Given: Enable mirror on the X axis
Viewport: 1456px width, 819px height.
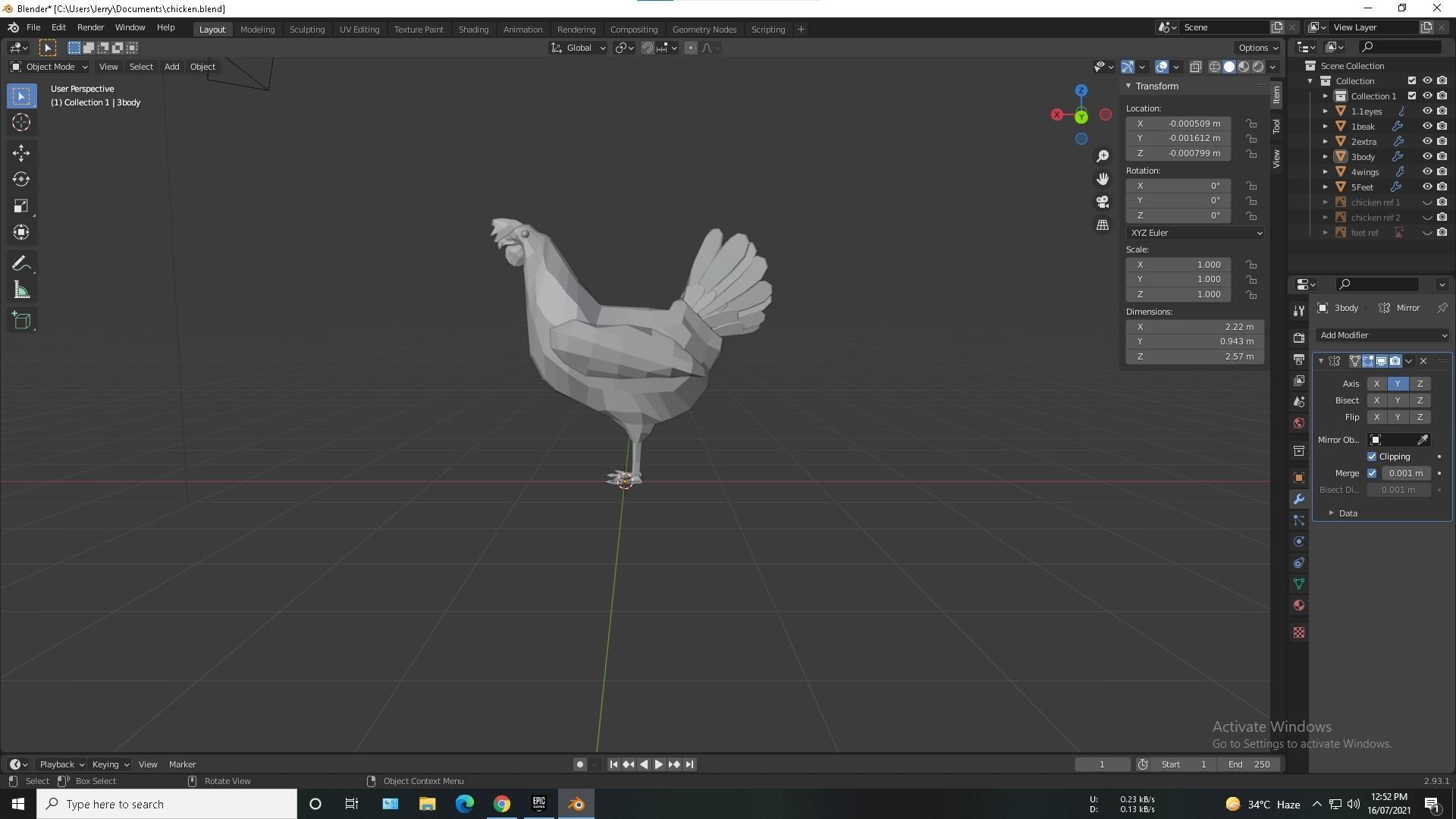Looking at the screenshot, I should coord(1376,384).
